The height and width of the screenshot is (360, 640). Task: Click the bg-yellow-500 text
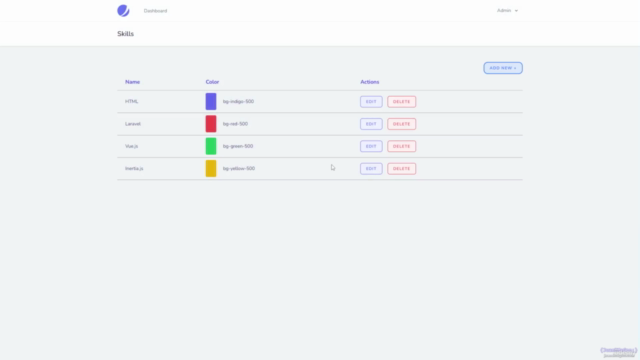(239, 169)
